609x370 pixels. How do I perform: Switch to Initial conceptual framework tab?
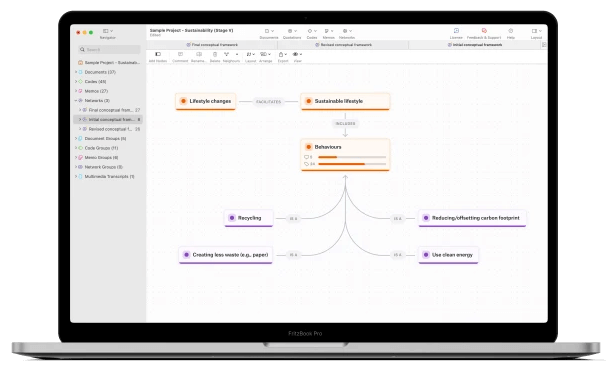click(475, 45)
